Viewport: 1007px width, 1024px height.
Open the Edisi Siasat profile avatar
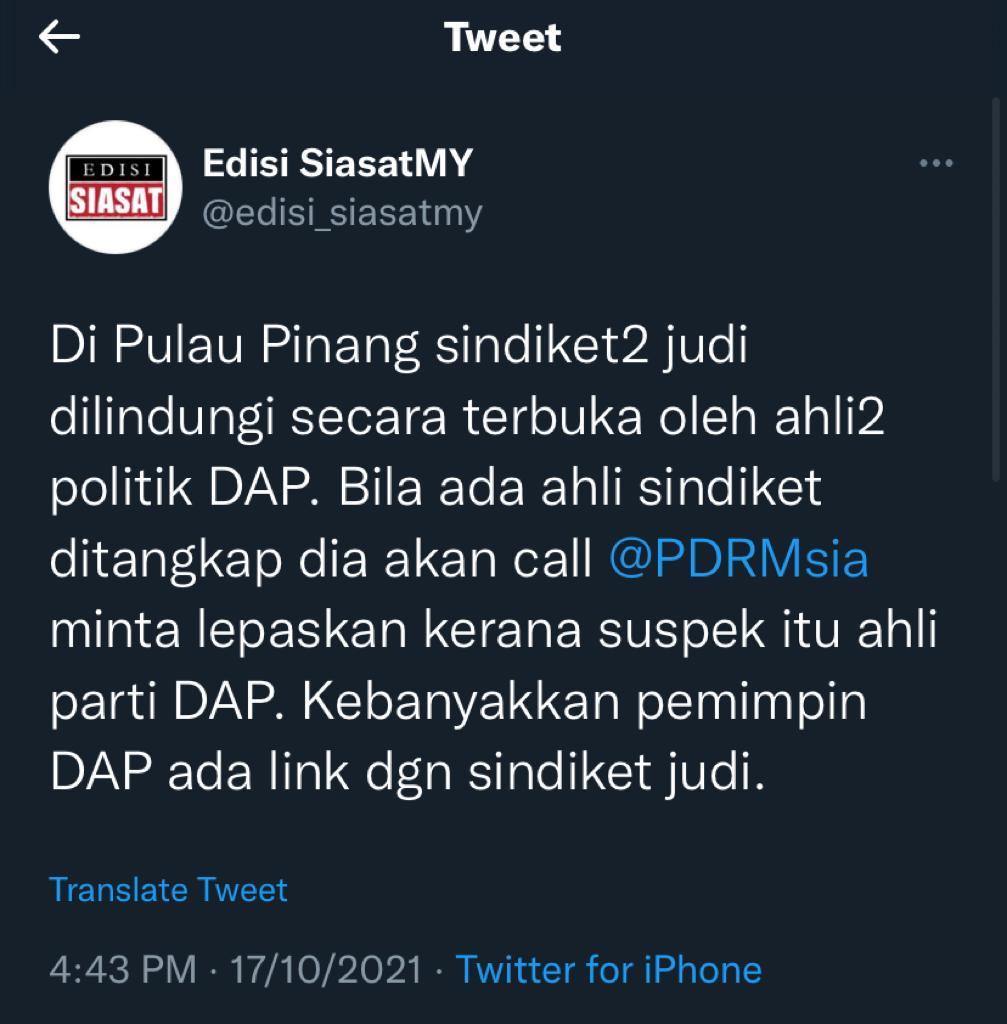(x=116, y=187)
